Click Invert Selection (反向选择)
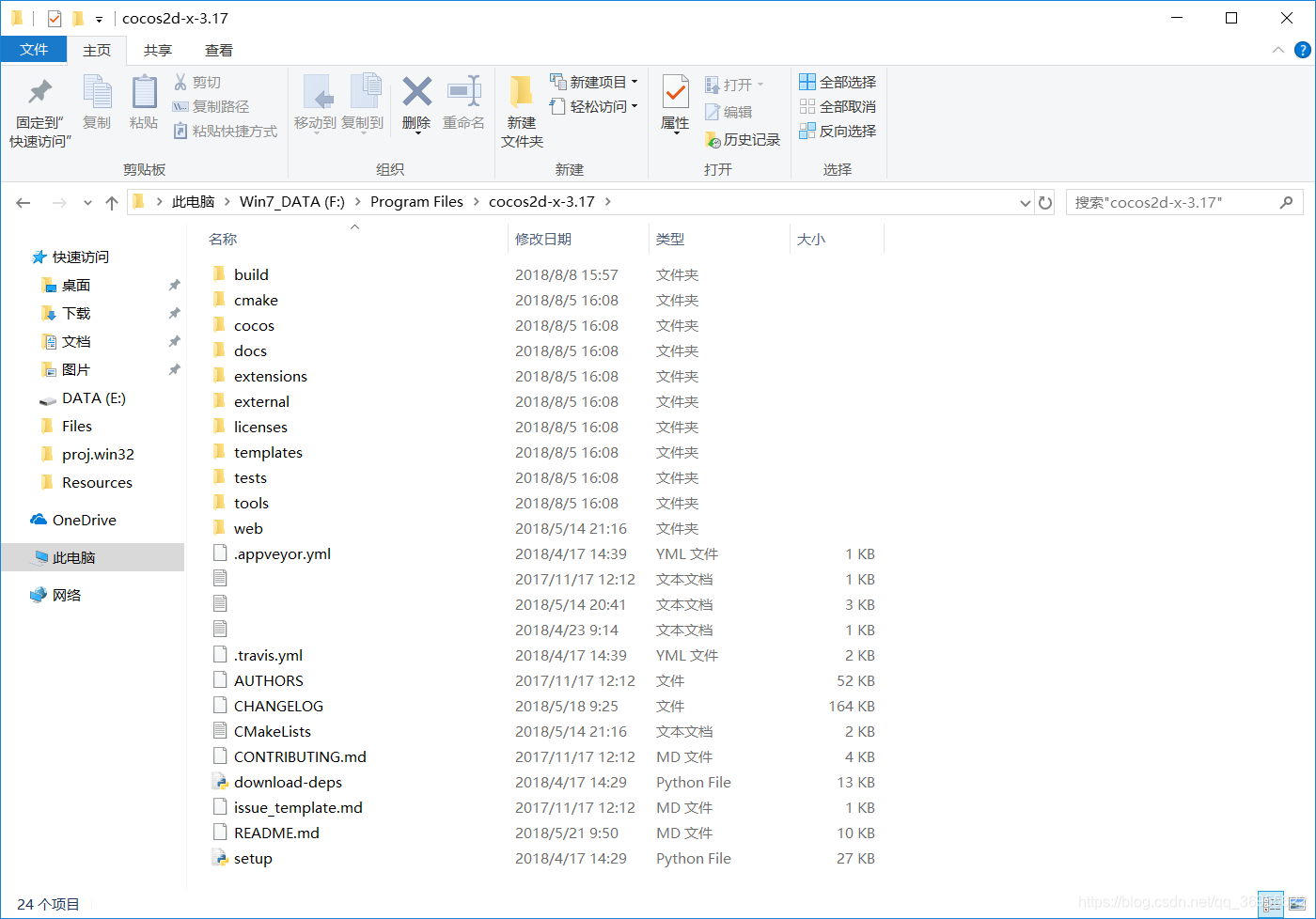 pyautogui.click(x=838, y=131)
